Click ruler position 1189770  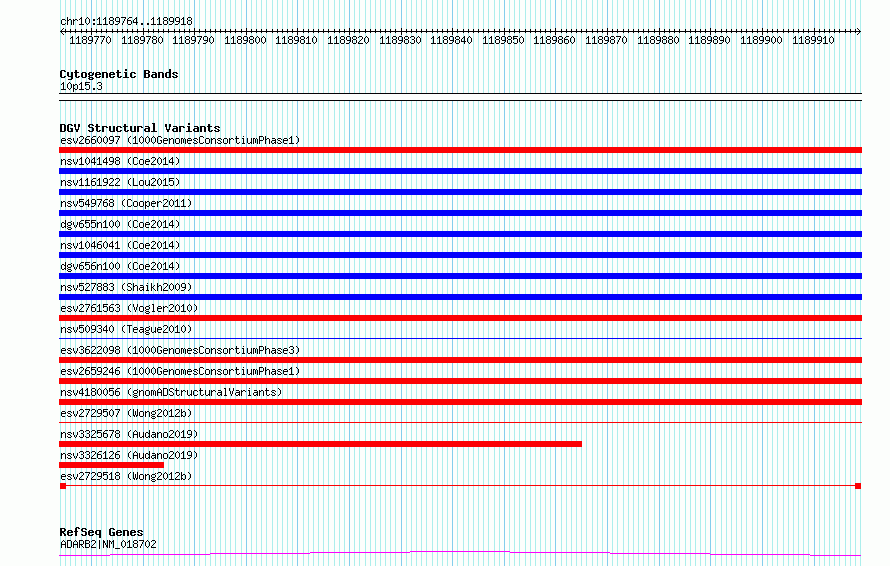(x=90, y=40)
